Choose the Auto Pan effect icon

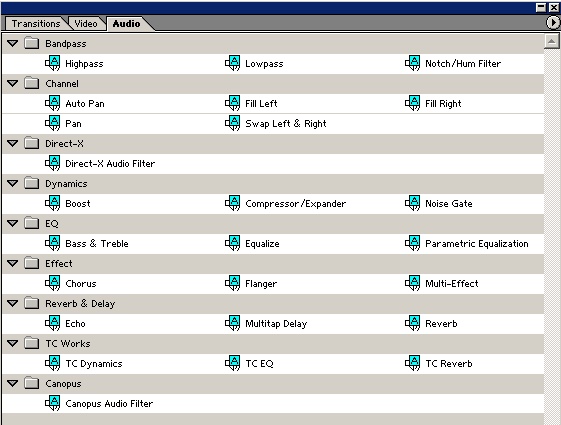coord(53,103)
